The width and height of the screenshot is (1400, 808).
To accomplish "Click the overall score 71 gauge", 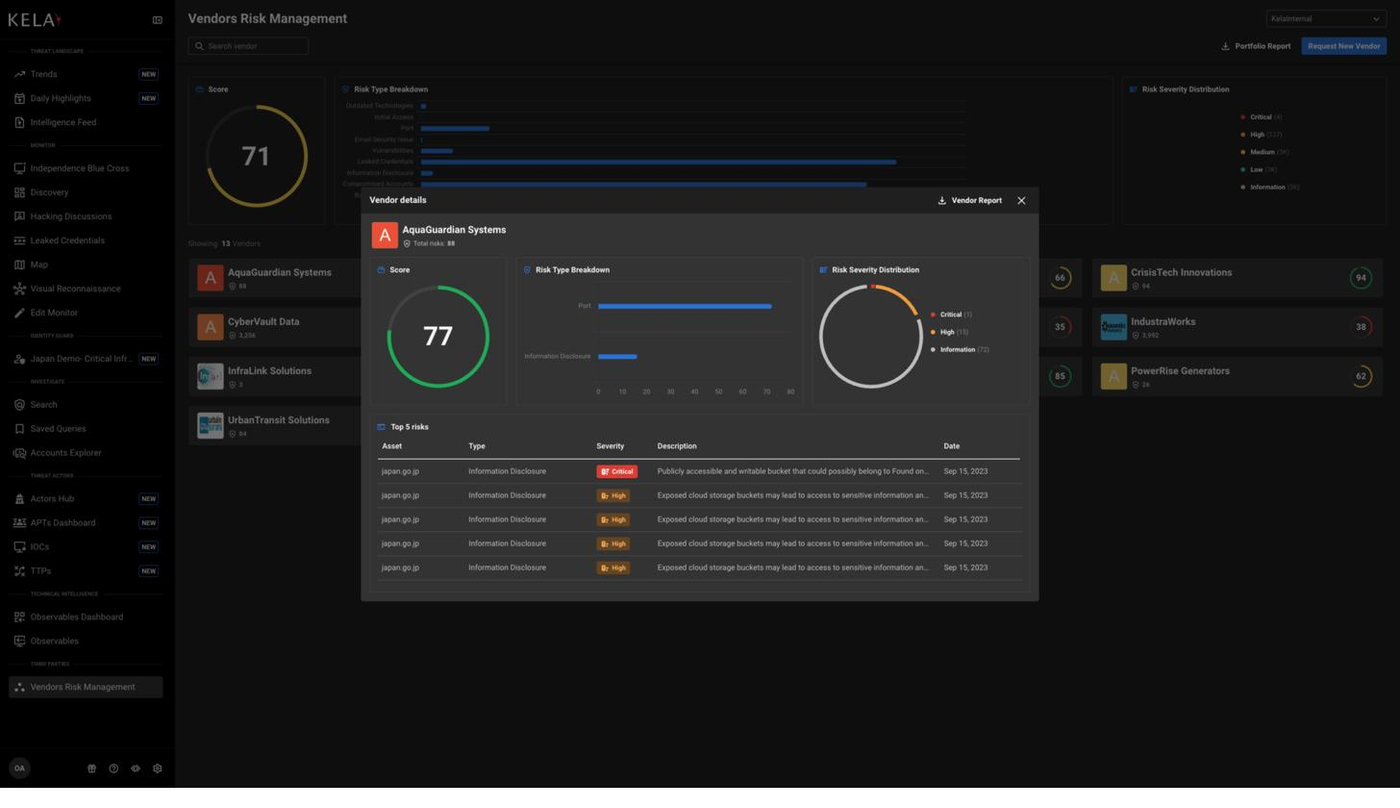I will (x=256, y=156).
